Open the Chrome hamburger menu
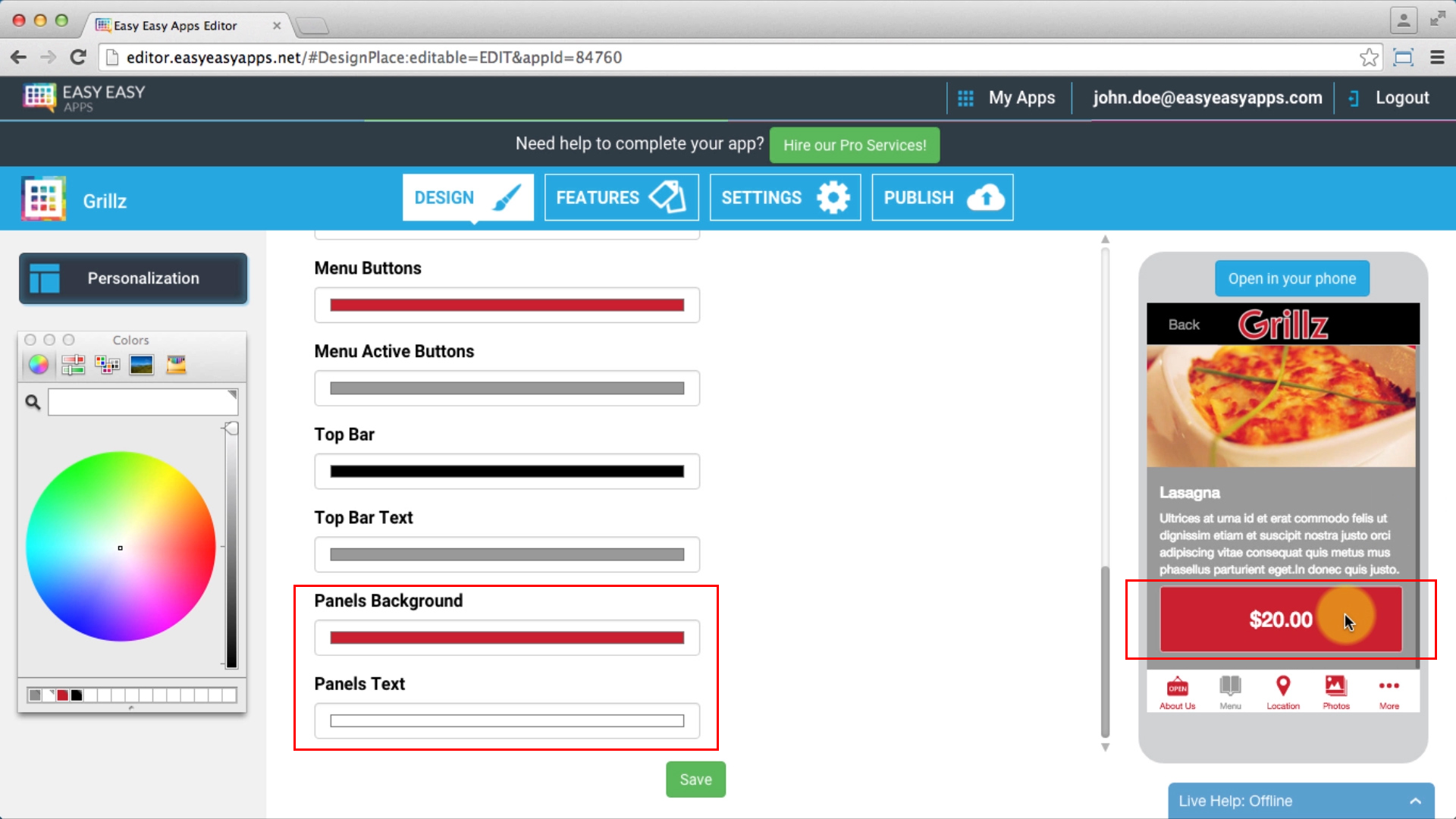The image size is (1456, 819). pyautogui.click(x=1436, y=58)
